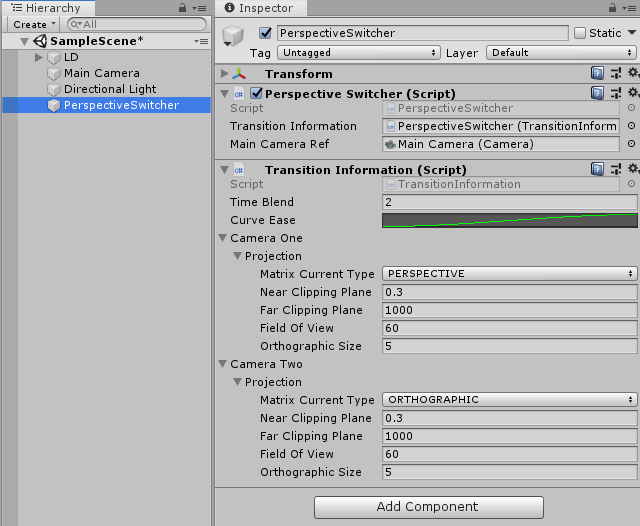
Task: Open Perspective Switcher gear settings
Action: [x=633, y=93]
